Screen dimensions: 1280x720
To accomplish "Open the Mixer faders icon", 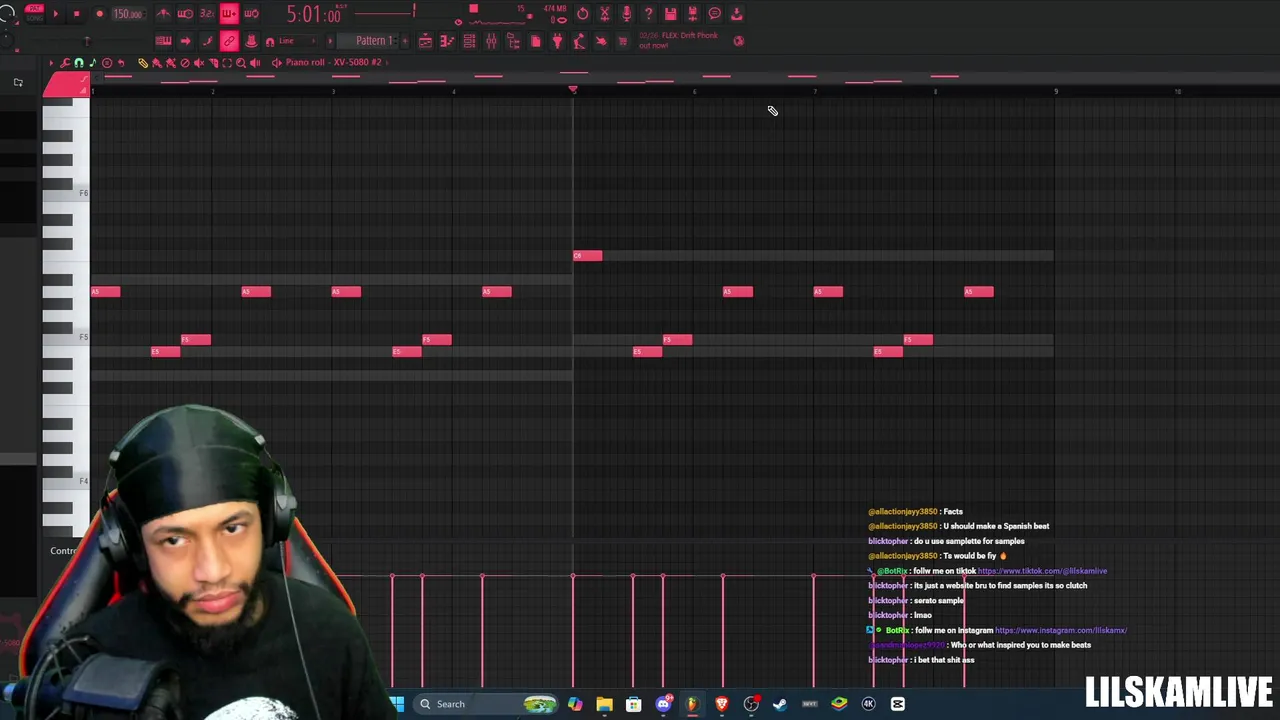I will [x=491, y=41].
